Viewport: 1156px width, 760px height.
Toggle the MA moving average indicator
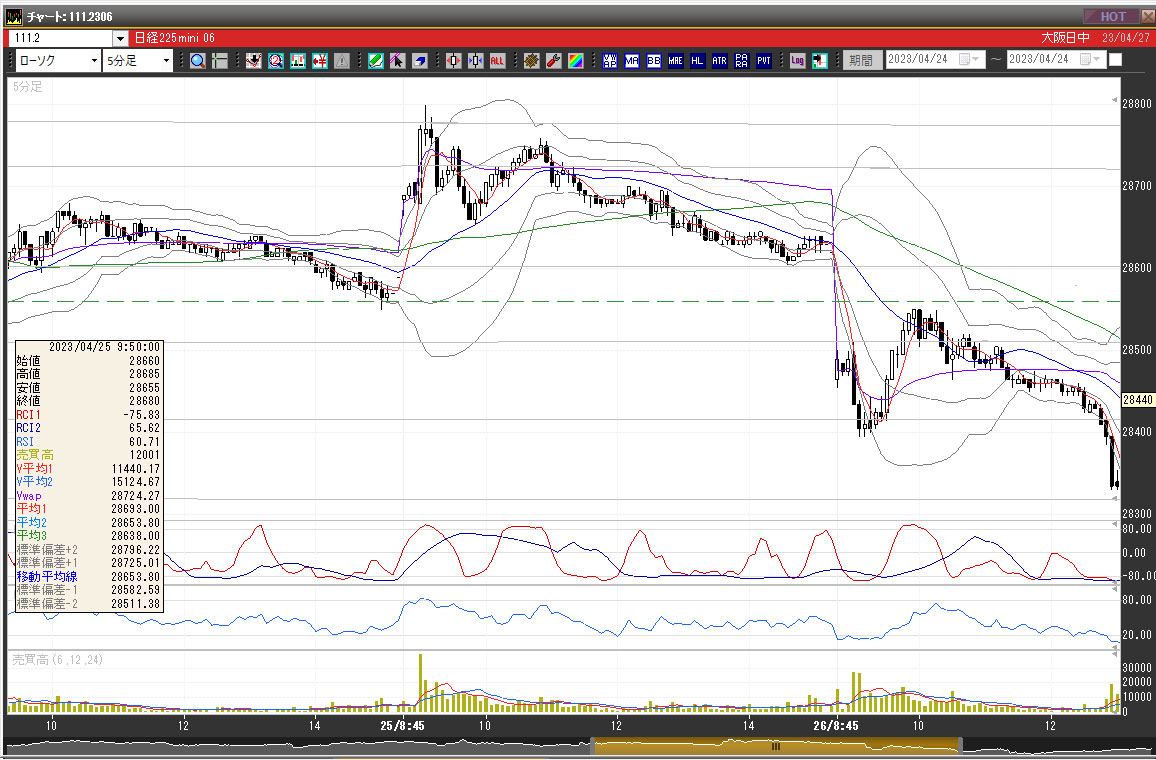(x=632, y=61)
